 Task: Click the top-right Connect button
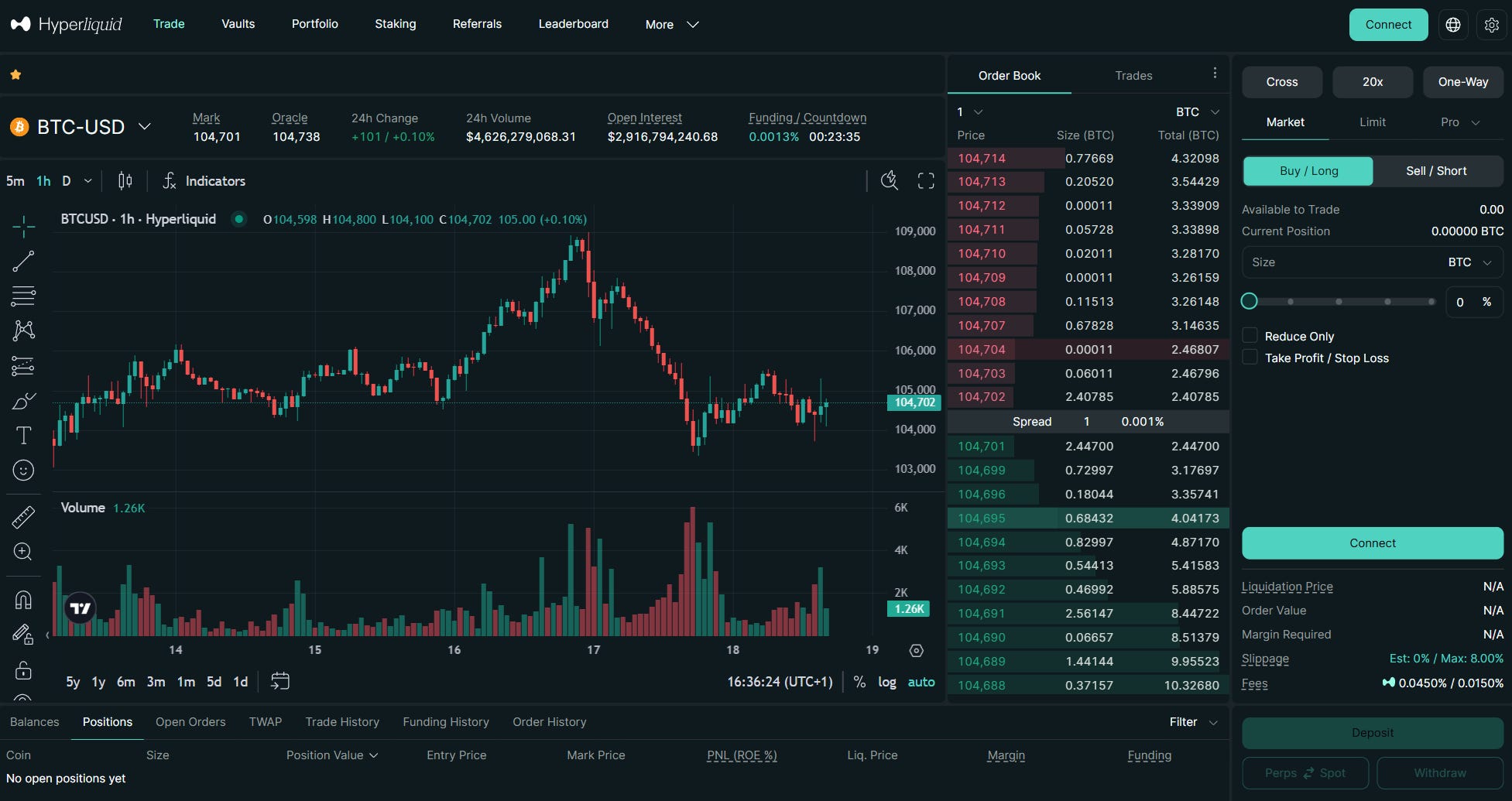pyautogui.click(x=1388, y=25)
